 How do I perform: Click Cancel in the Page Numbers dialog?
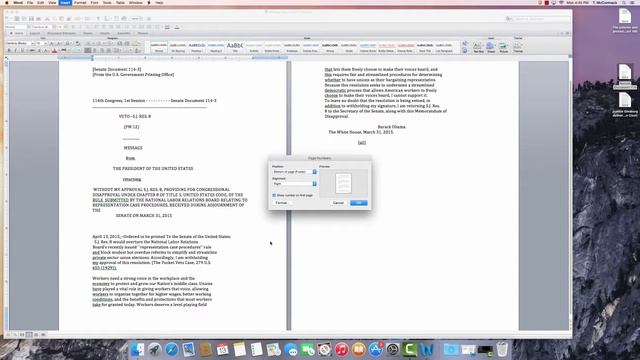pos(338,203)
